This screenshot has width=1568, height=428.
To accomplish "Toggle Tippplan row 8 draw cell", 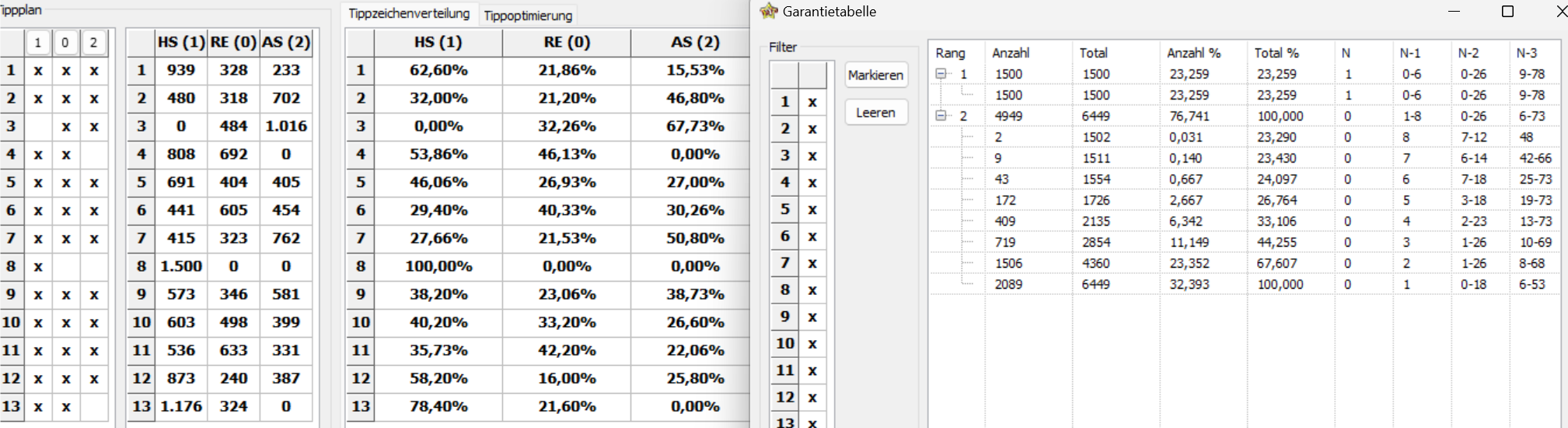I will (66, 266).
